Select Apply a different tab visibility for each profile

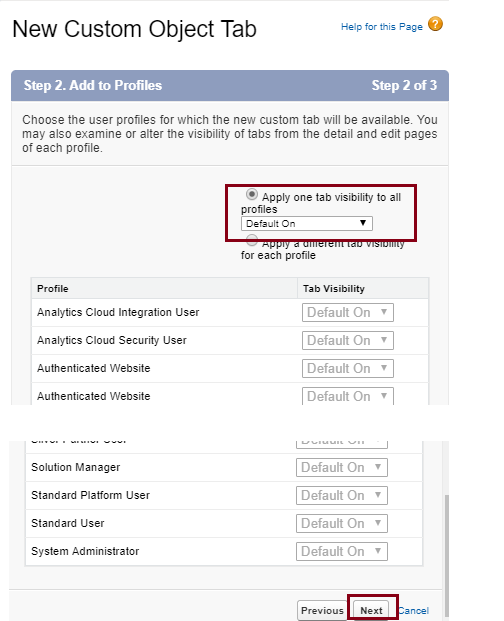tap(252, 240)
